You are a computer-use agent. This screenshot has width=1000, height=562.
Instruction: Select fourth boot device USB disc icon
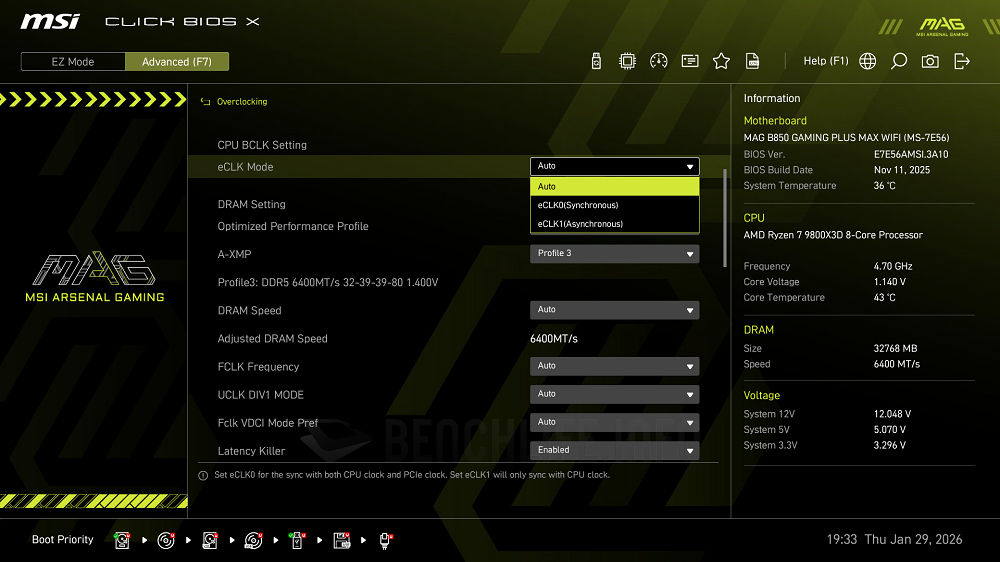253,540
